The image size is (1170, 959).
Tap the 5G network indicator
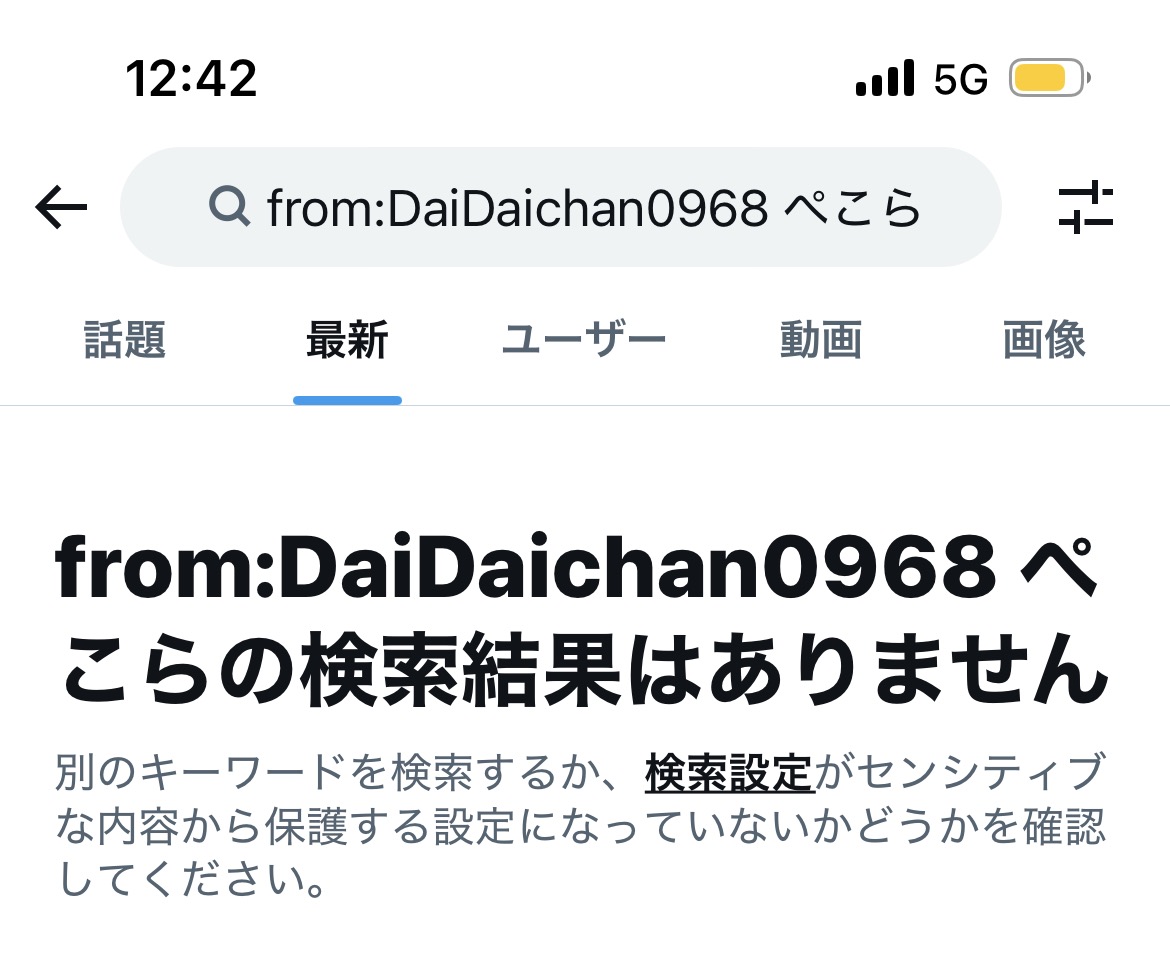[961, 78]
